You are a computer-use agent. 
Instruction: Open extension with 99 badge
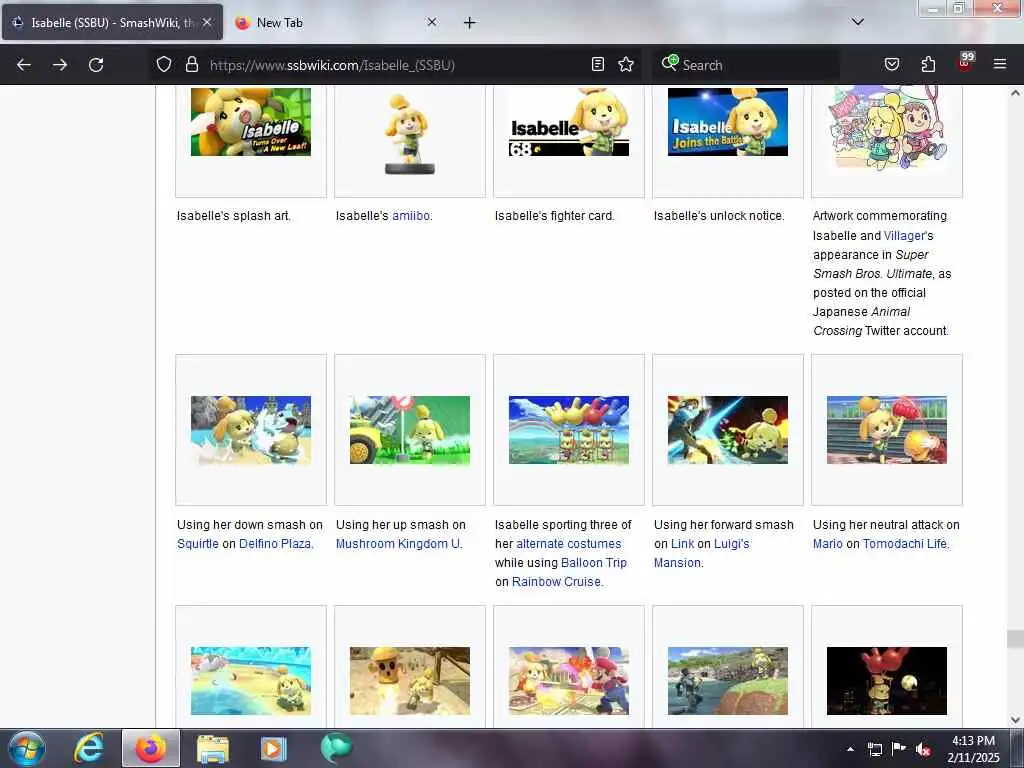pos(965,62)
